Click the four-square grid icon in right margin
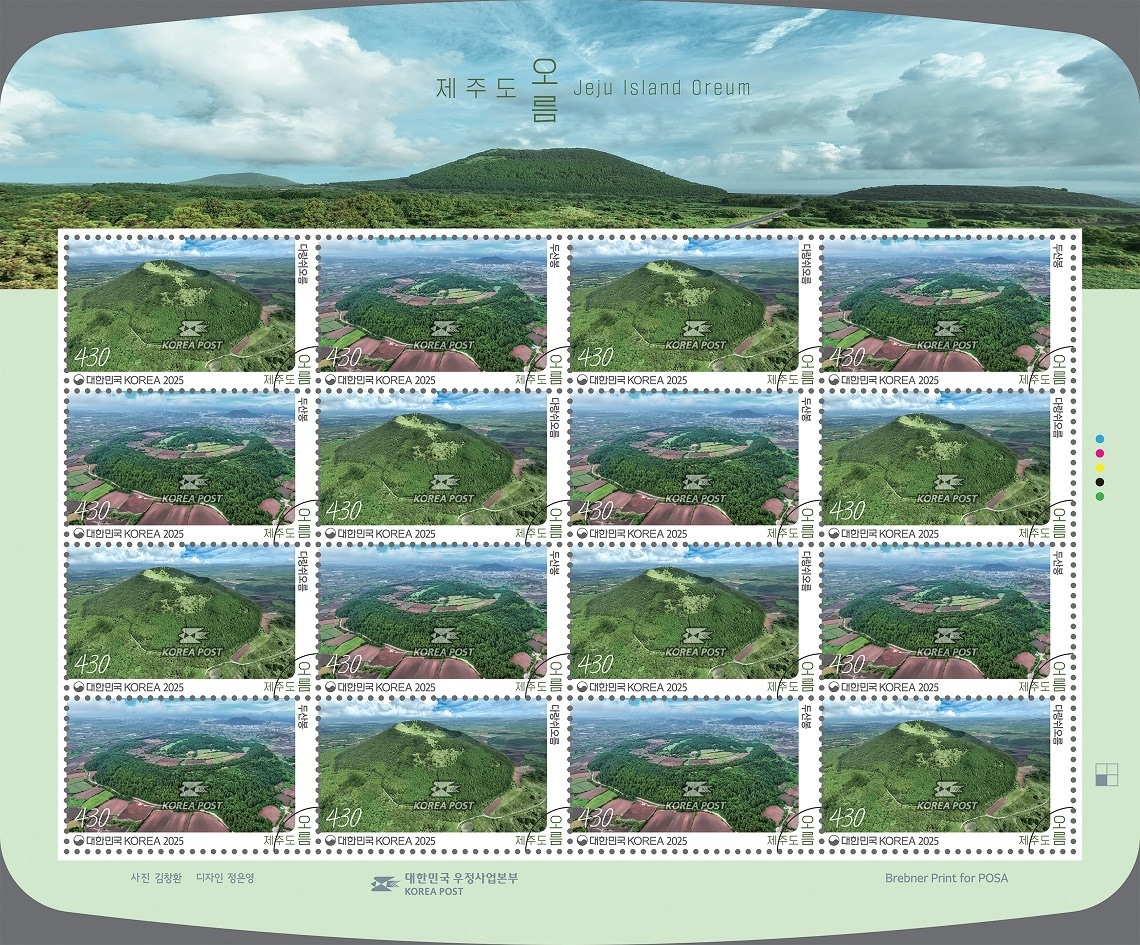Screen dimensions: 1140x945 pyautogui.click(x=1106, y=775)
